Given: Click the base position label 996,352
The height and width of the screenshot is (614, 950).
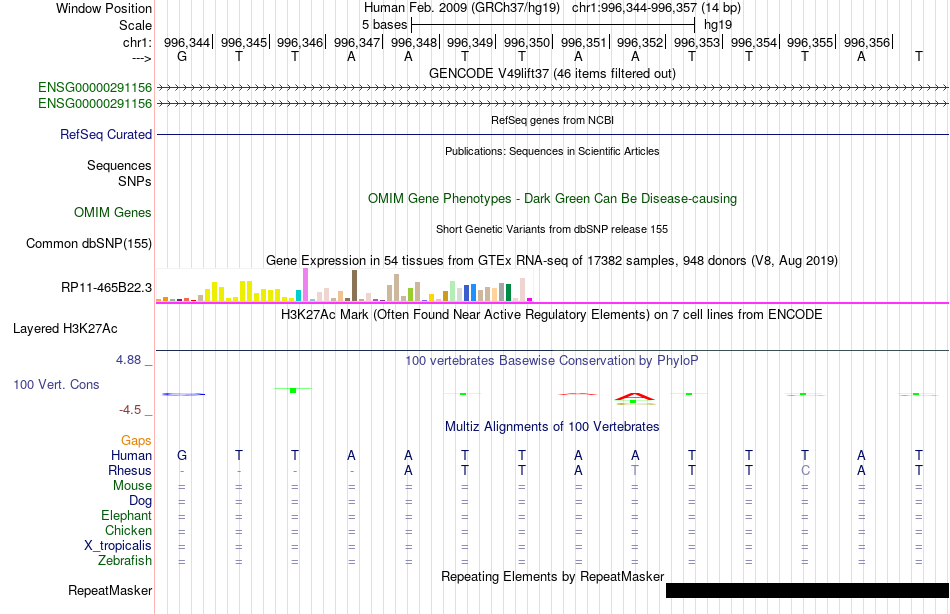Looking at the screenshot, I should (640, 42).
